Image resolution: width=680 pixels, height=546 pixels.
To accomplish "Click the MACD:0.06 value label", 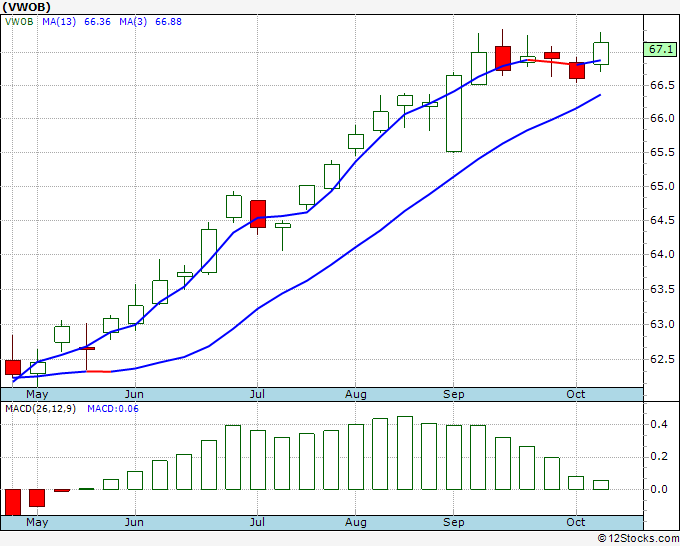I will 113,409.
